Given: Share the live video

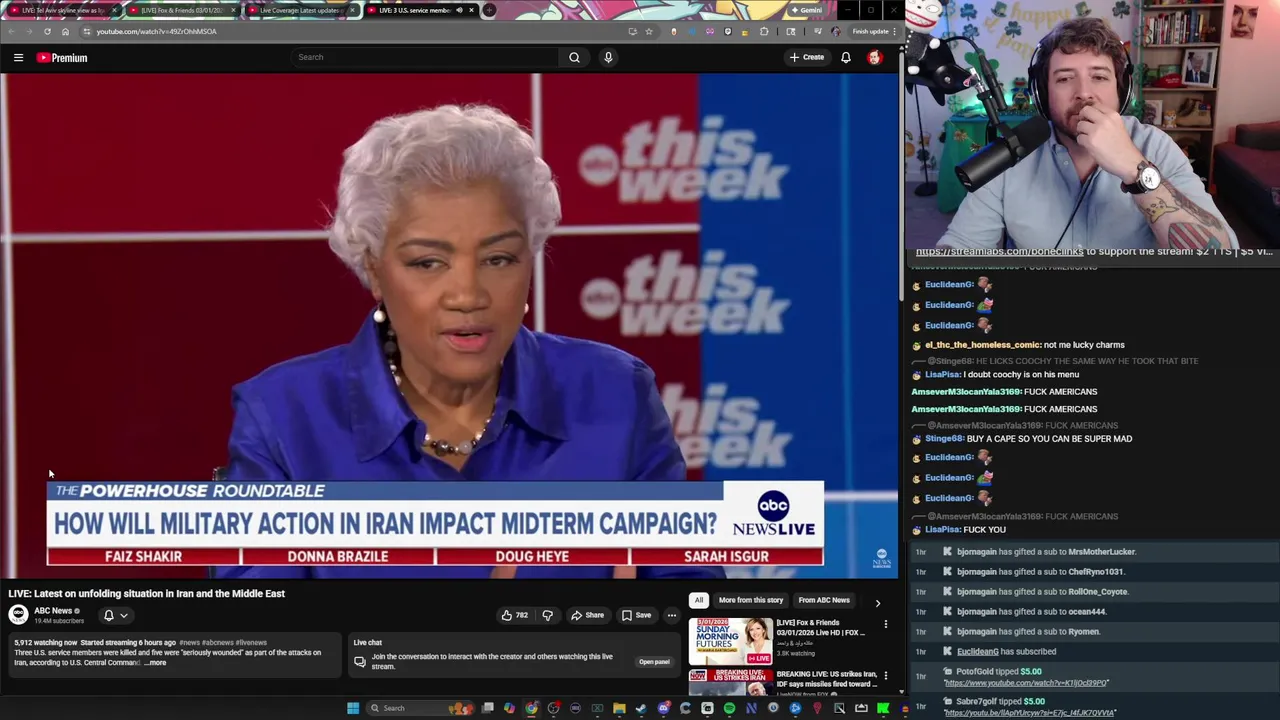Looking at the screenshot, I should coord(587,615).
